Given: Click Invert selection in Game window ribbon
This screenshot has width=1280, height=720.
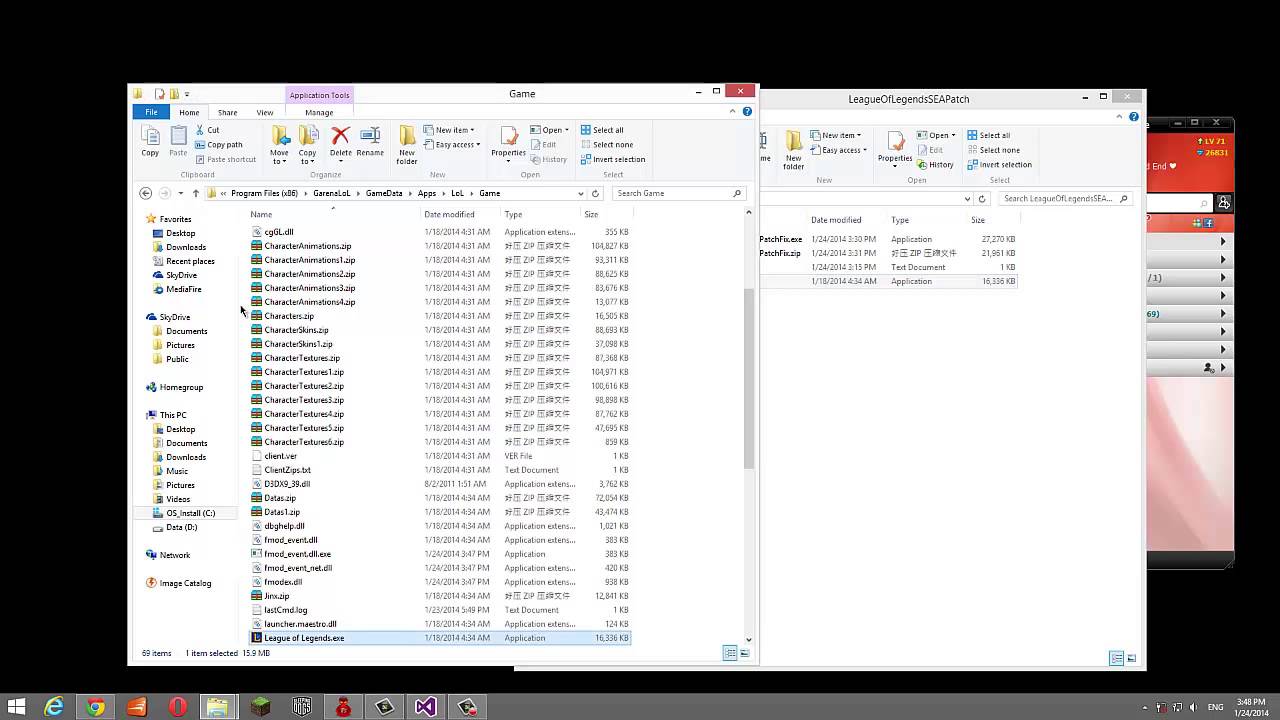Looking at the screenshot, I should [611, 159].
